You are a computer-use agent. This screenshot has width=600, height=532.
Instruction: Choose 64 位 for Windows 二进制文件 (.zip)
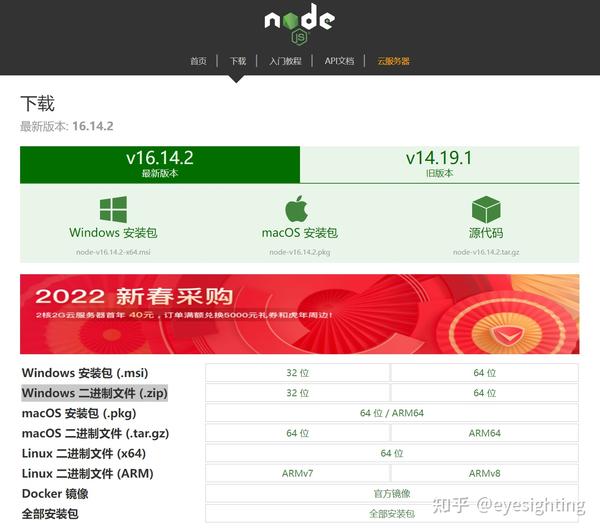(484, 393)
